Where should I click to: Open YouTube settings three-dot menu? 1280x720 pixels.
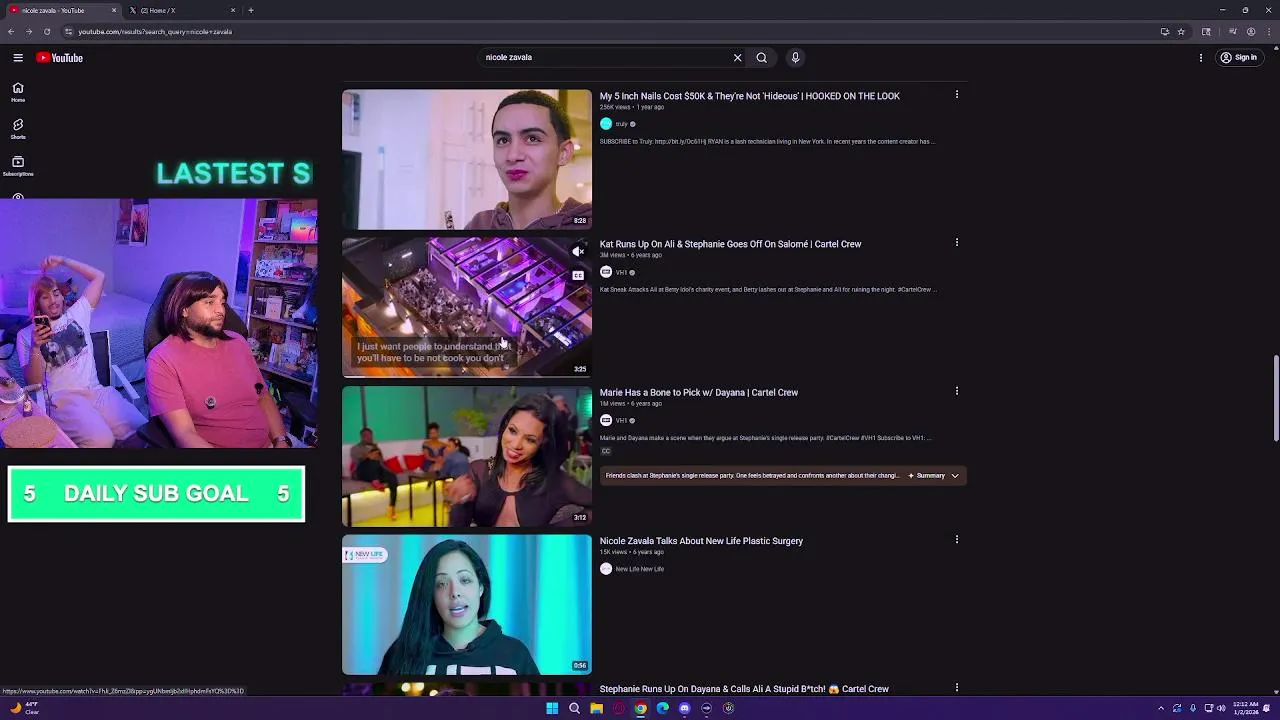[1201, 58]
